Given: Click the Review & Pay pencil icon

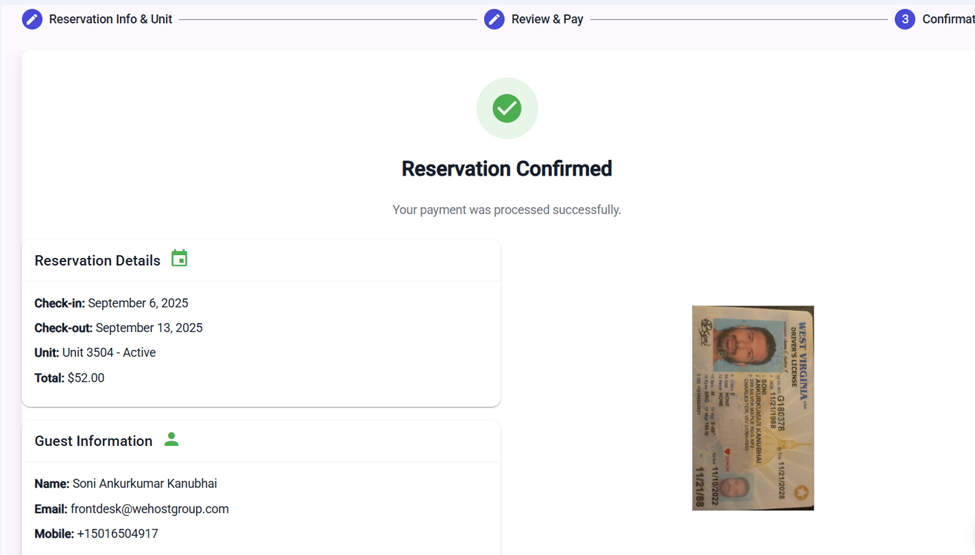Looking at the screenshot, I should [x=494, y=19].
